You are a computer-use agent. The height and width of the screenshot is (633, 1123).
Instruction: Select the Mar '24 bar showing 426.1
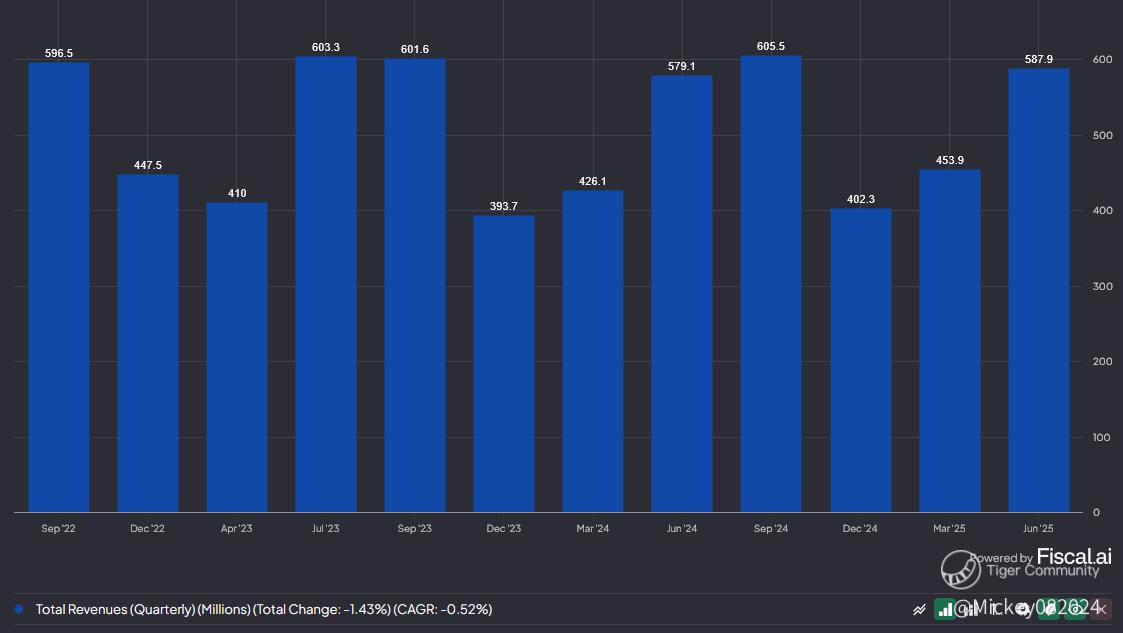[x=593, y=351]
